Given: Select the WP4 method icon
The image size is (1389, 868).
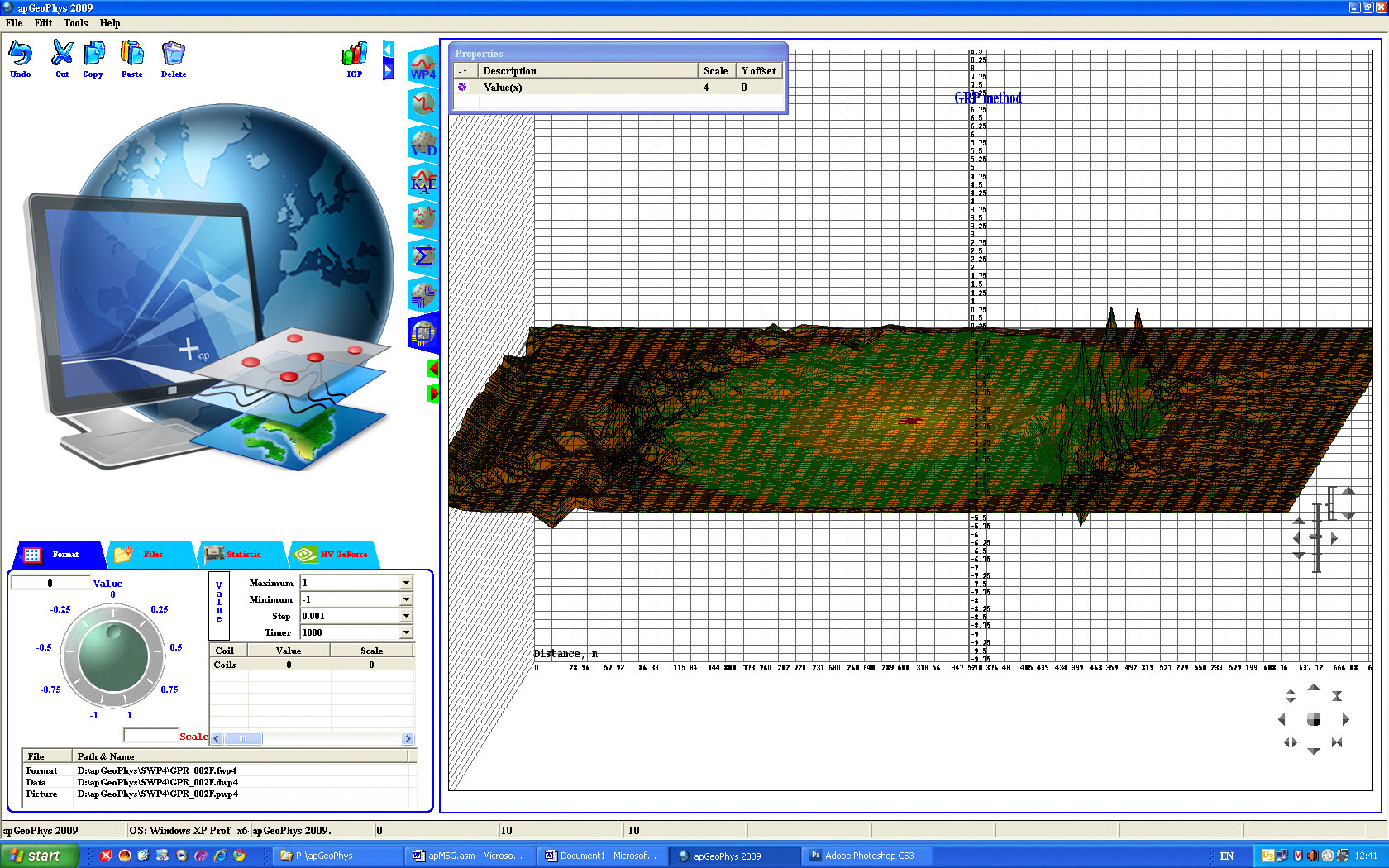Looking at the screenshot, I should point(423,66).
